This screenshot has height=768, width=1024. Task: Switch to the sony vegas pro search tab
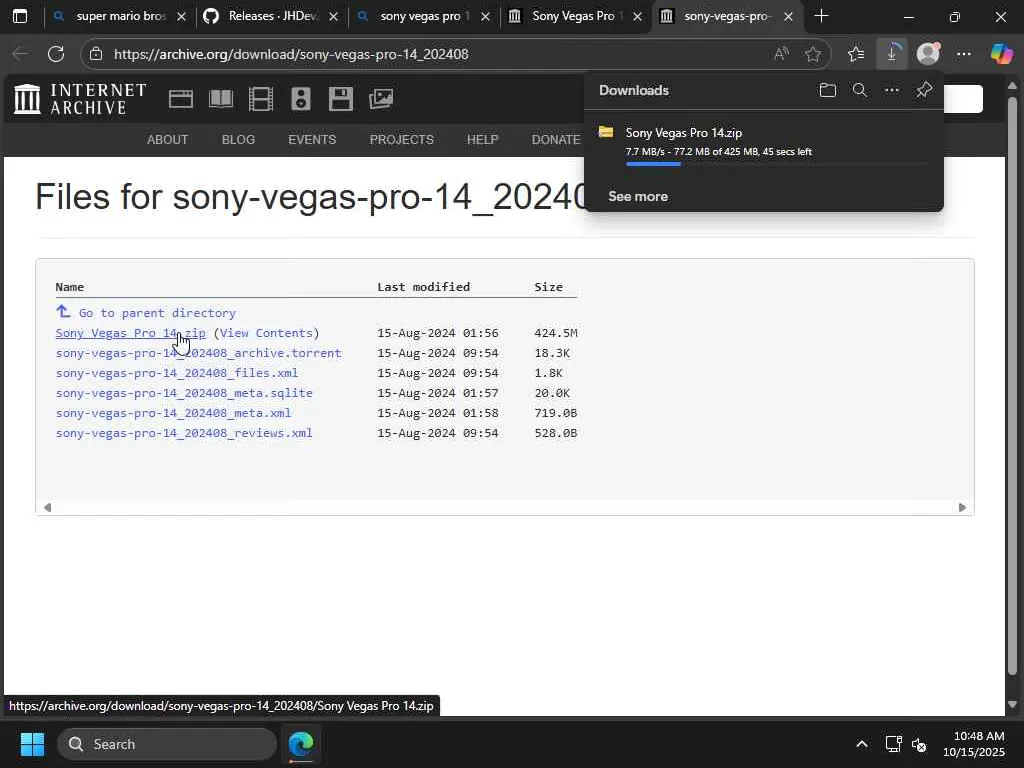(424, 16)
